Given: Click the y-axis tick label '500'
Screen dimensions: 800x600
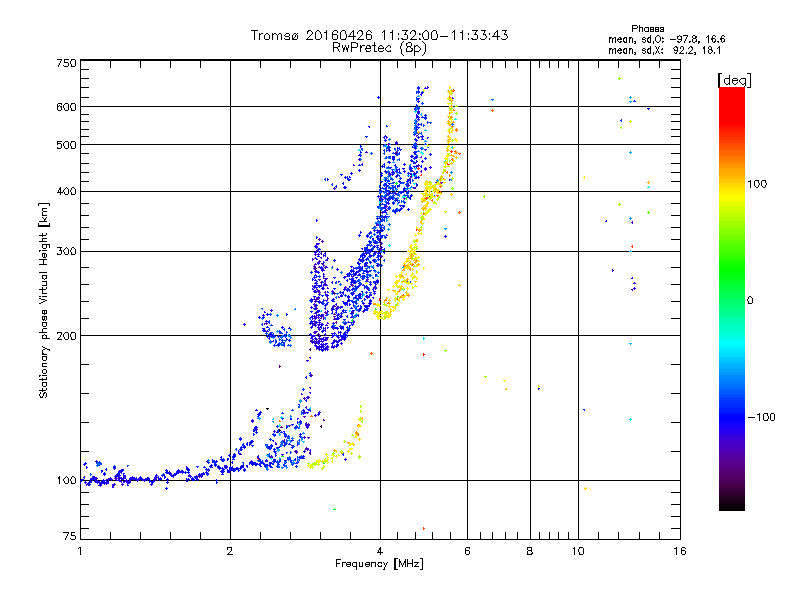Looking at the screenshot, I should click(x=67, y=145).
